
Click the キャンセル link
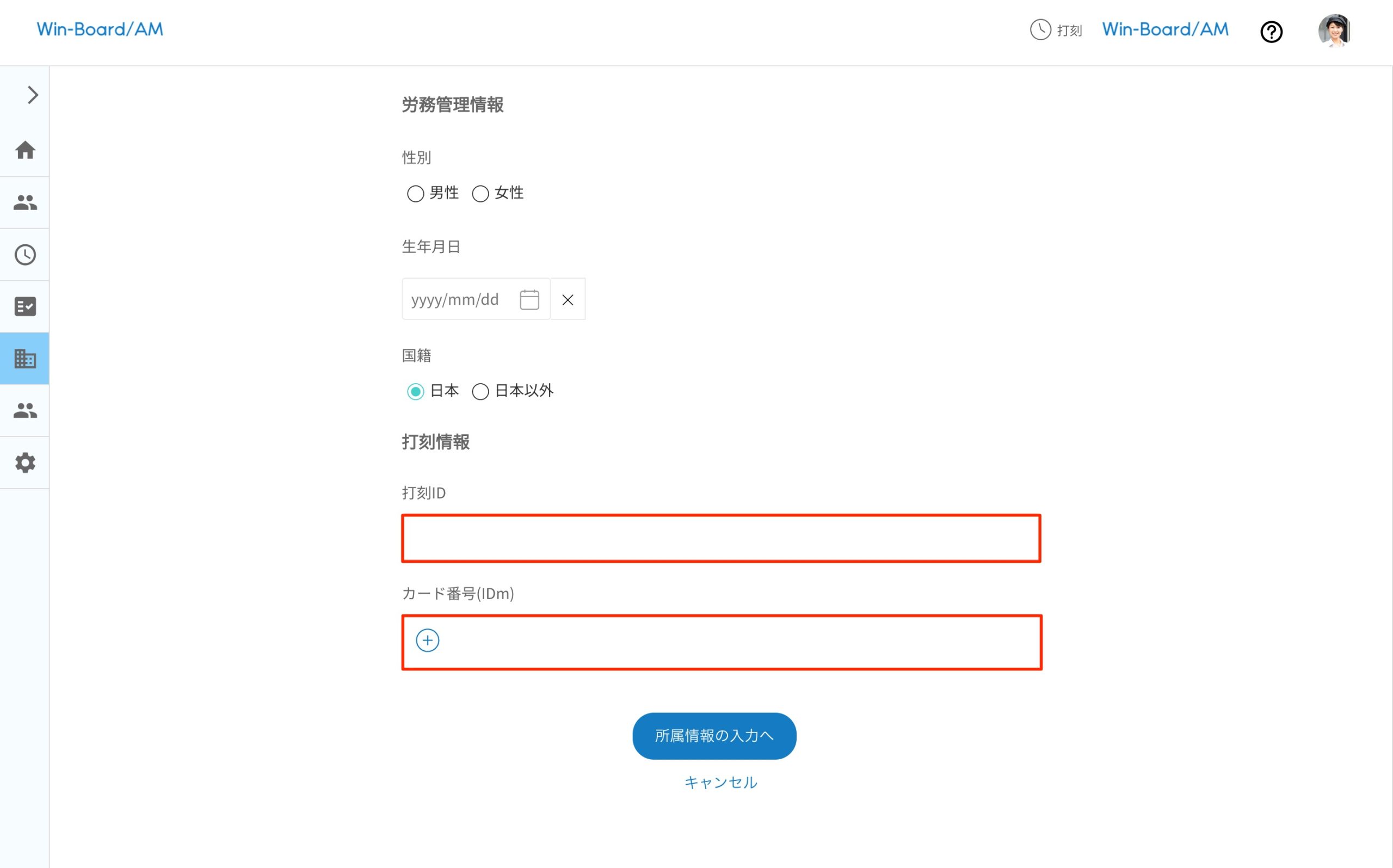pyautogui.click(x=720, y=783)
